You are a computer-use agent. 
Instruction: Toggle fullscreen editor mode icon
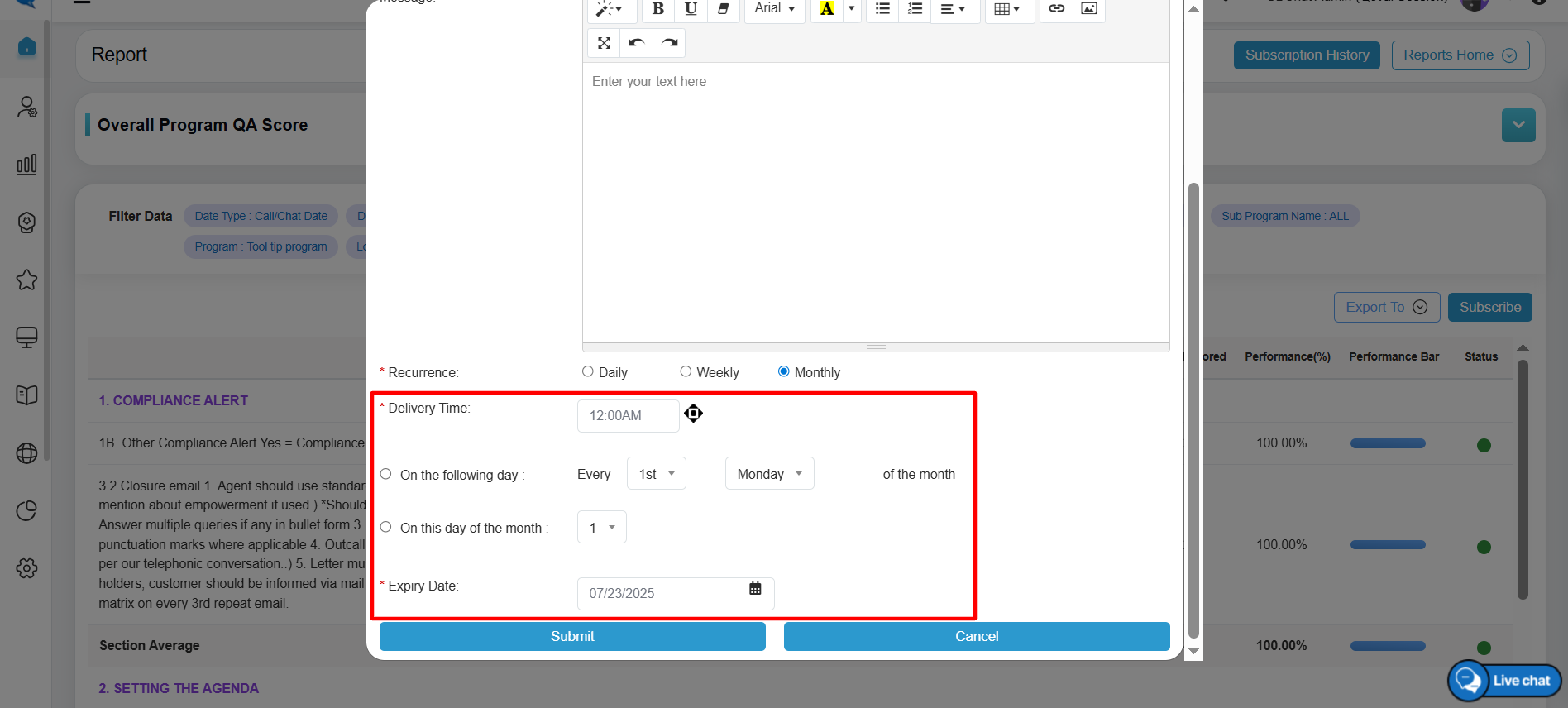(x=604, y=43)
